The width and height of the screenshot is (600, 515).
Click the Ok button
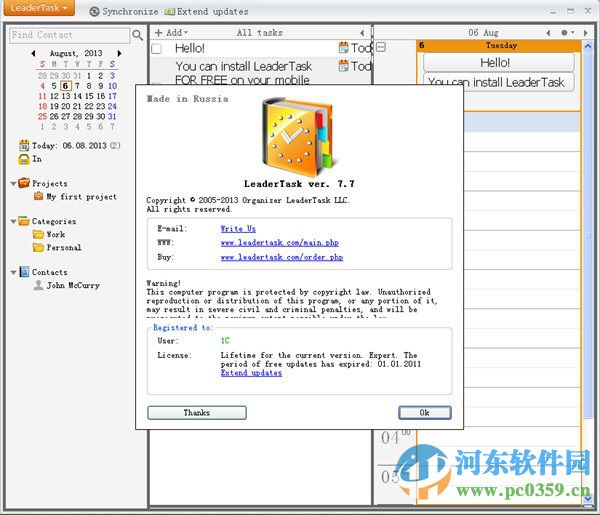(425, 412)
